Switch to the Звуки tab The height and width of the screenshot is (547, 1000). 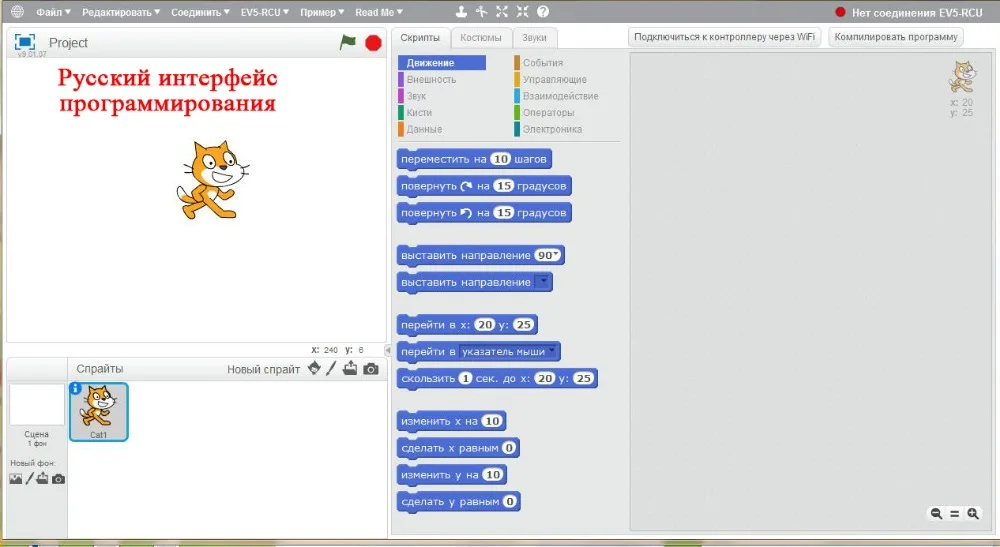click(534, 38)
